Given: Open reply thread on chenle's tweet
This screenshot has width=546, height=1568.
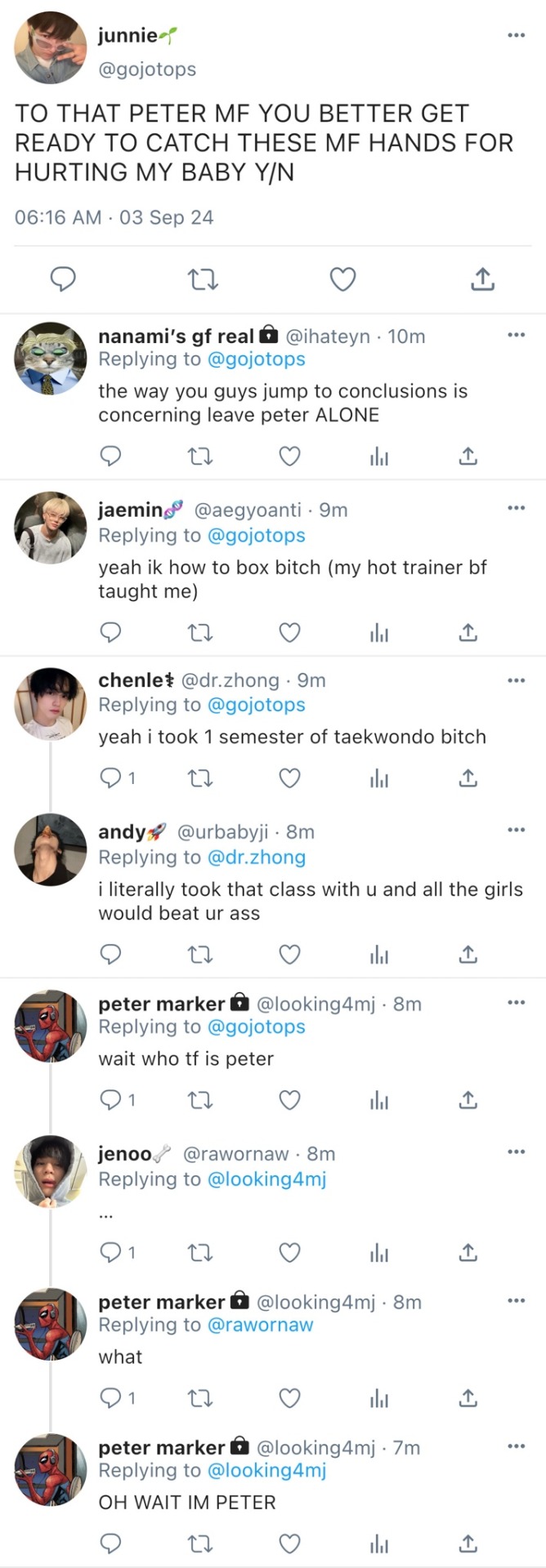Looking at the screenshot, I should click(117, 777).
